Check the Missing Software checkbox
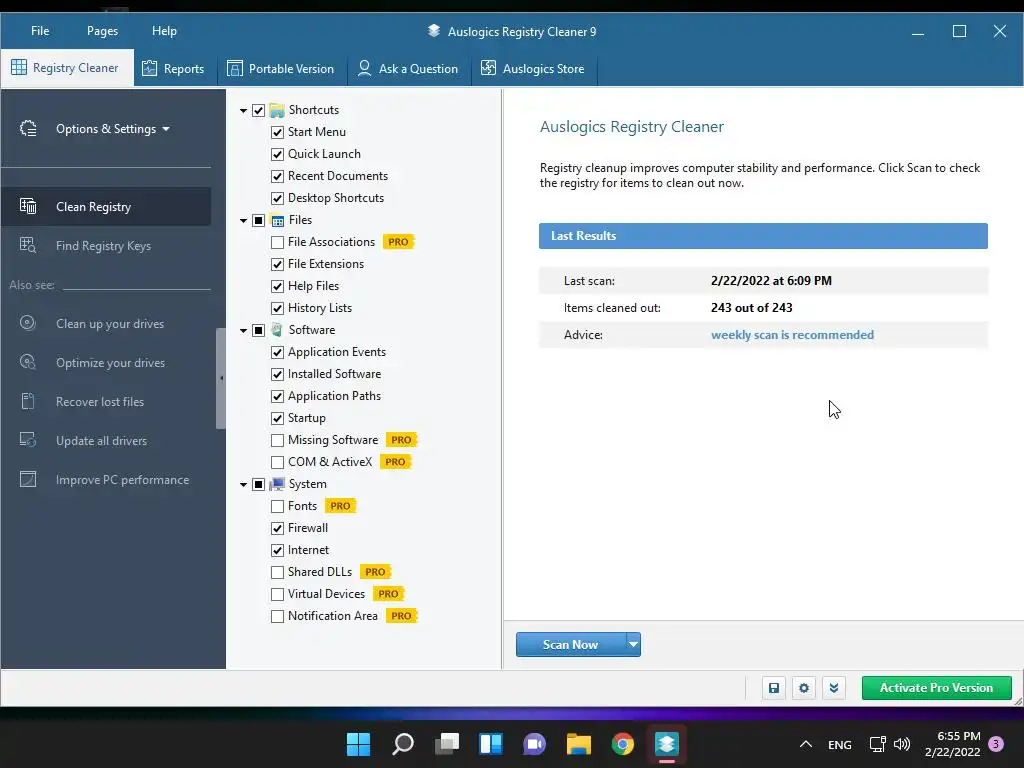This screenshot has width=1024, height=768. click(x=278, y=440)
